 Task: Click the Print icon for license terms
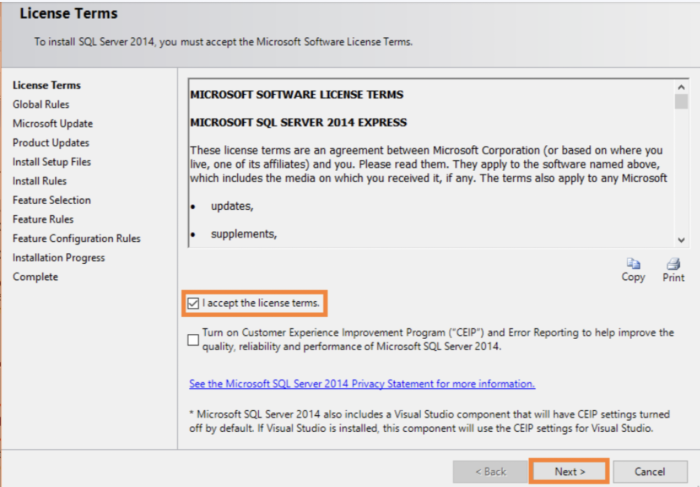[x=673, y=270]
